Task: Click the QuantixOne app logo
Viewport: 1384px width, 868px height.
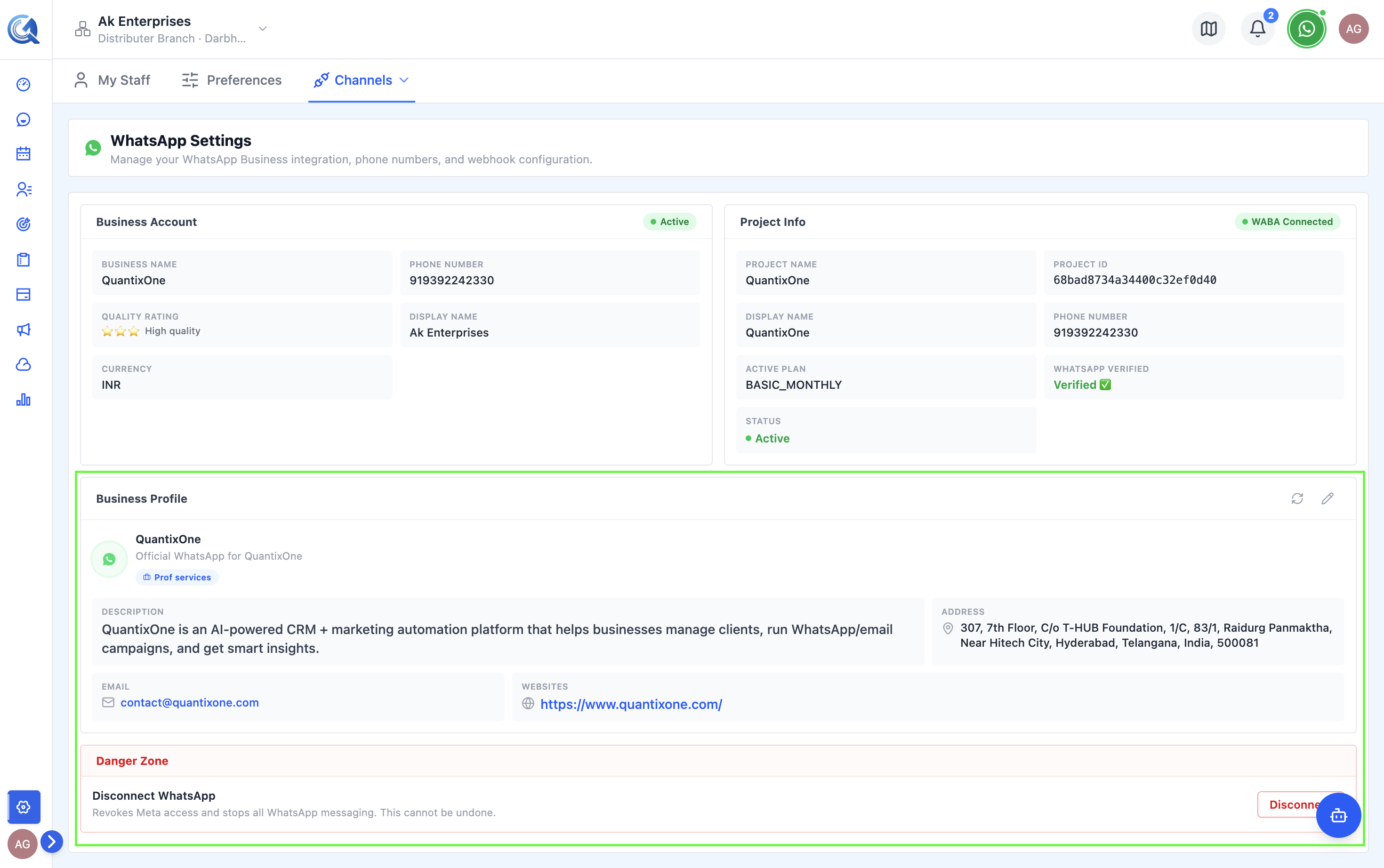Action: point(24,29)
